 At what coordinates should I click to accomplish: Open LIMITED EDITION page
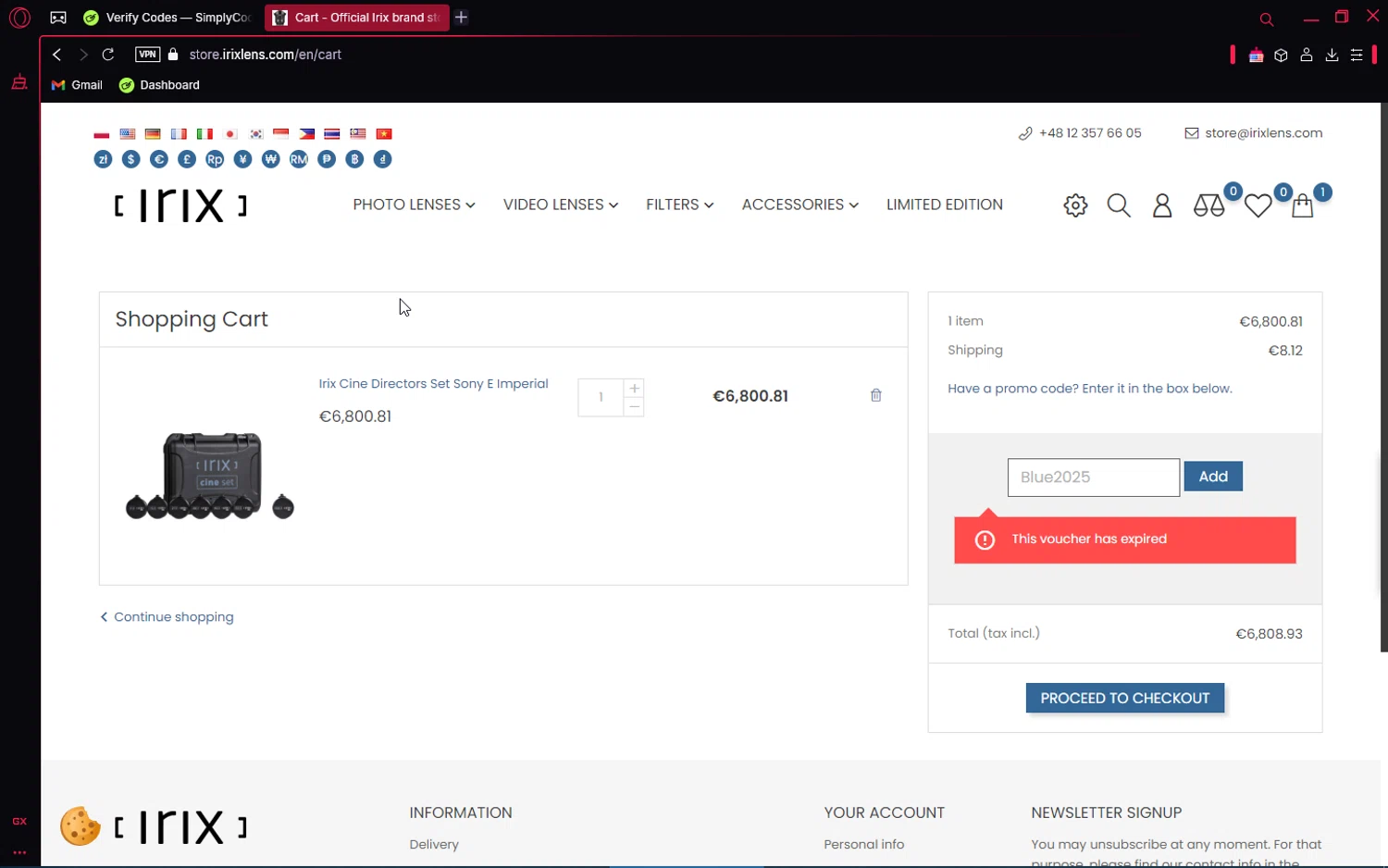pyautogui.click(x=945, y=205)
